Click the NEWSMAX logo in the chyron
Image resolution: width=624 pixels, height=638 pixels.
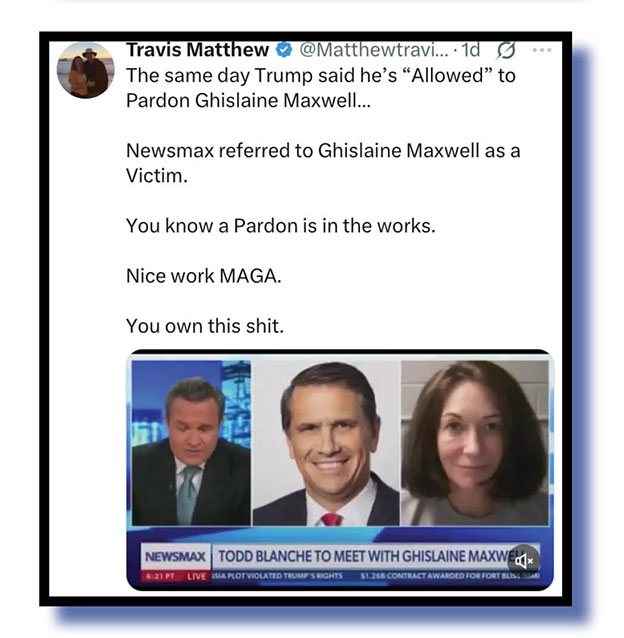coord(176,557)
